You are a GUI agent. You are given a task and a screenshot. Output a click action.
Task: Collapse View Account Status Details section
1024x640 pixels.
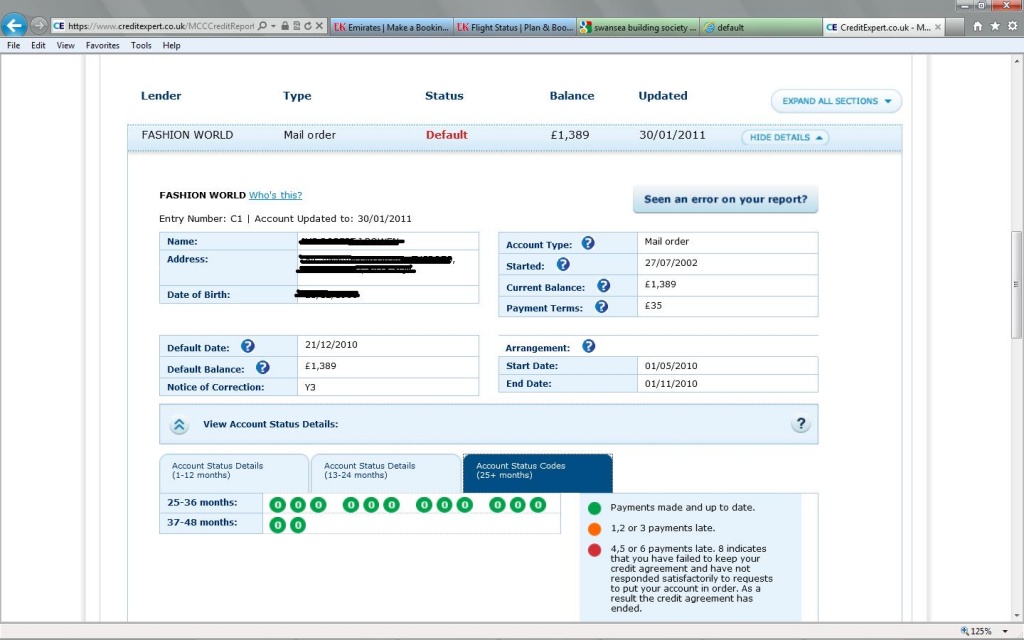179,425
